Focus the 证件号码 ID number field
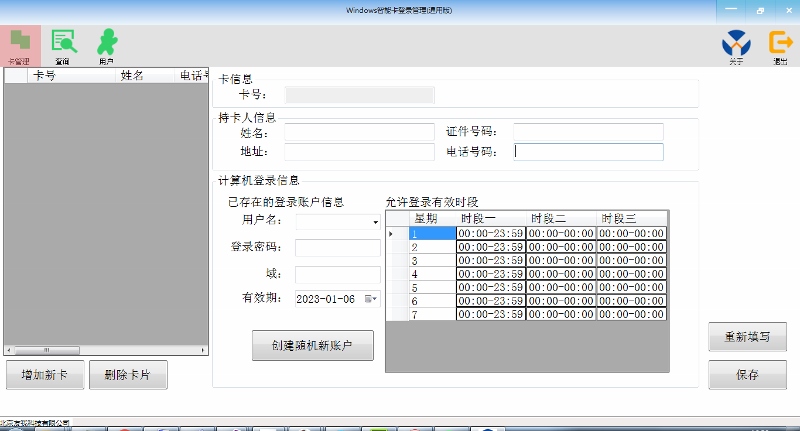 pos(588,132)
